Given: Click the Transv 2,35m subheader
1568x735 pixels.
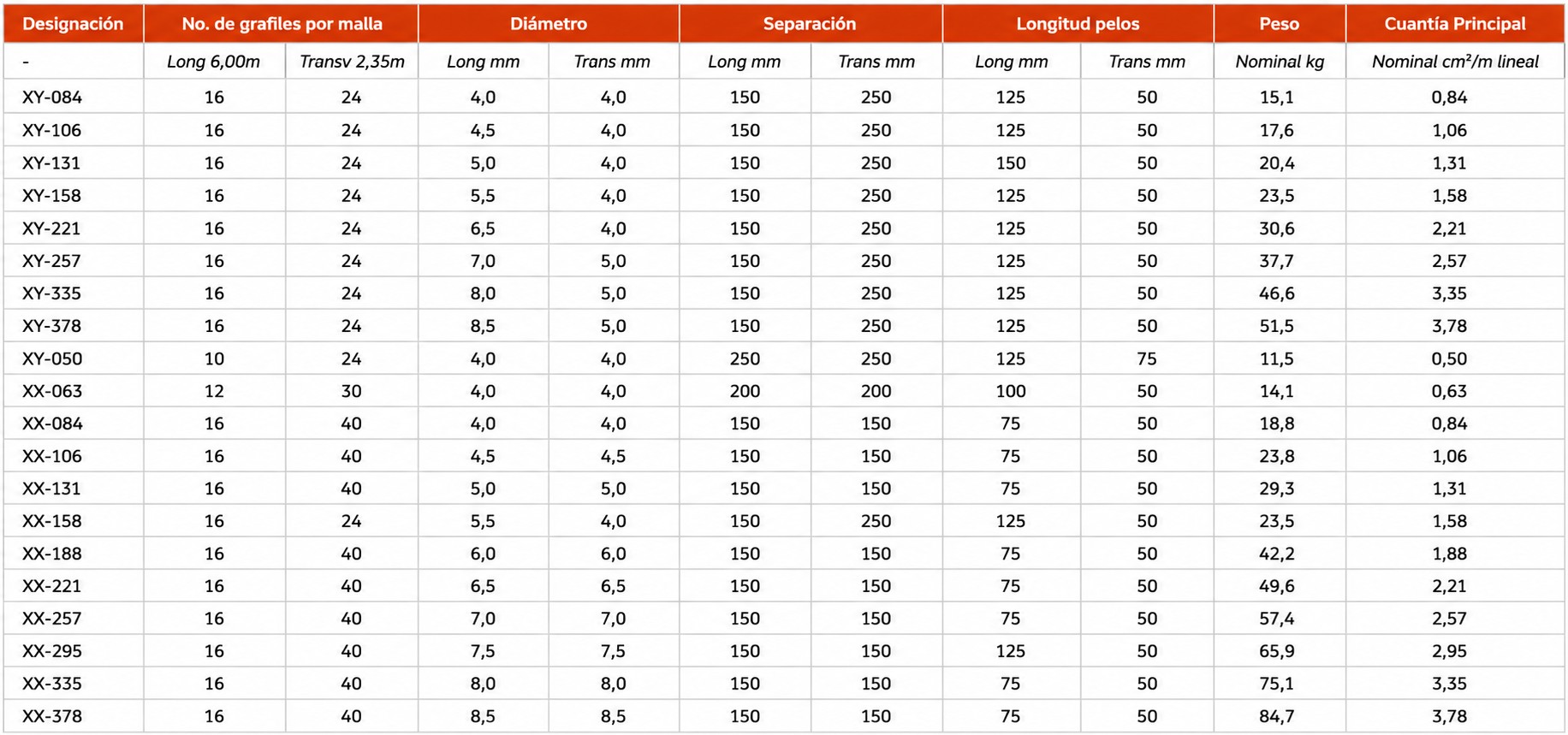Looking at the screenshot, I should pos(352,62).
